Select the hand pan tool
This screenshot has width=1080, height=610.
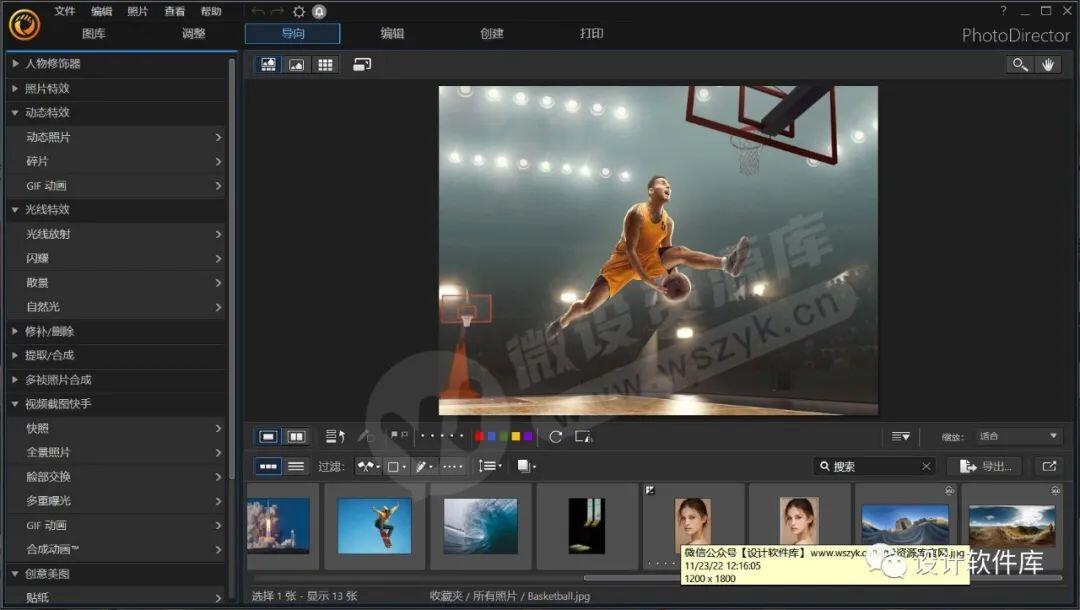point(1048,64)
